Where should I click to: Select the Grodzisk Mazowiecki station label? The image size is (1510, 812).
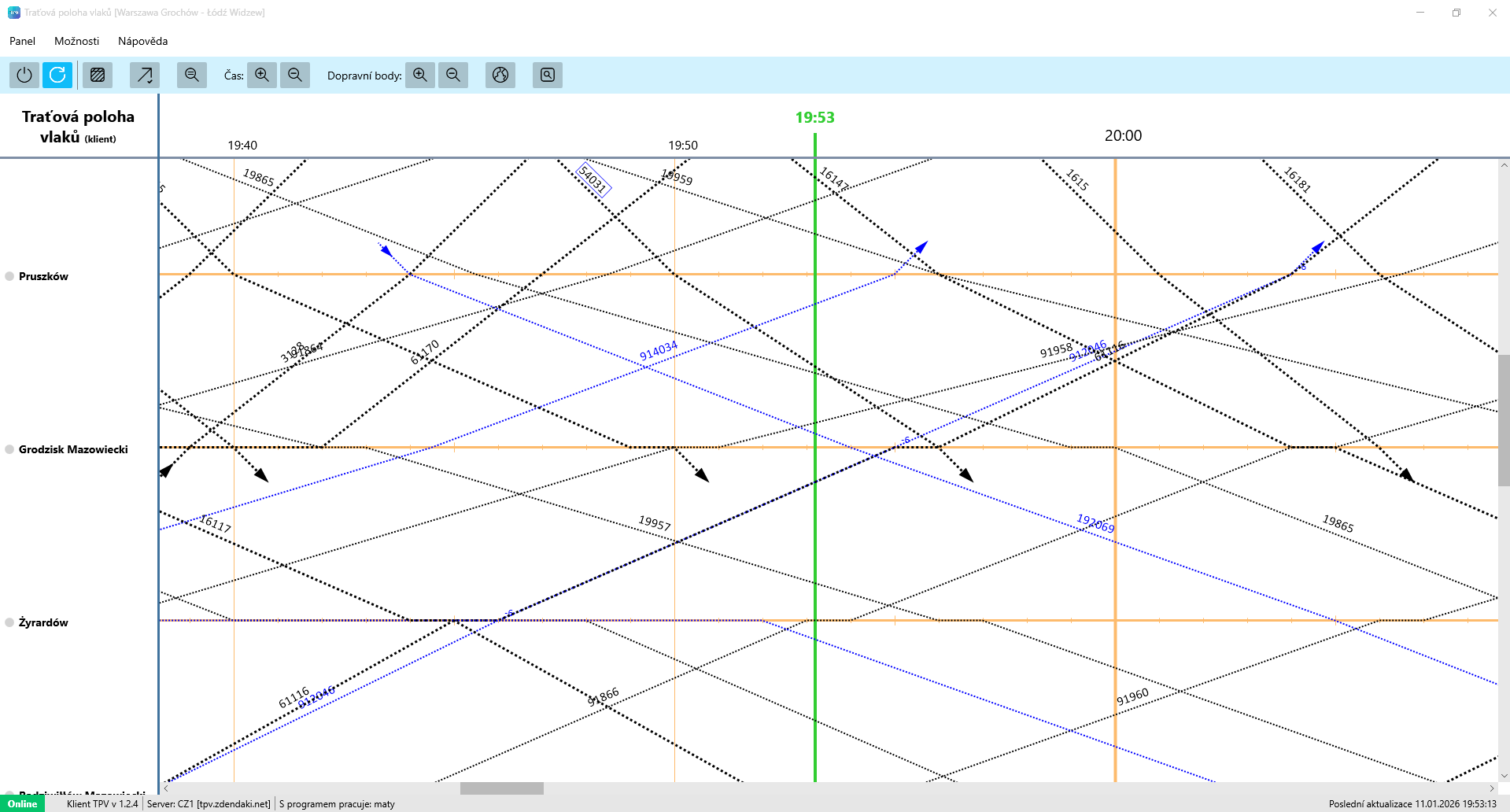(x=73, y=449)
